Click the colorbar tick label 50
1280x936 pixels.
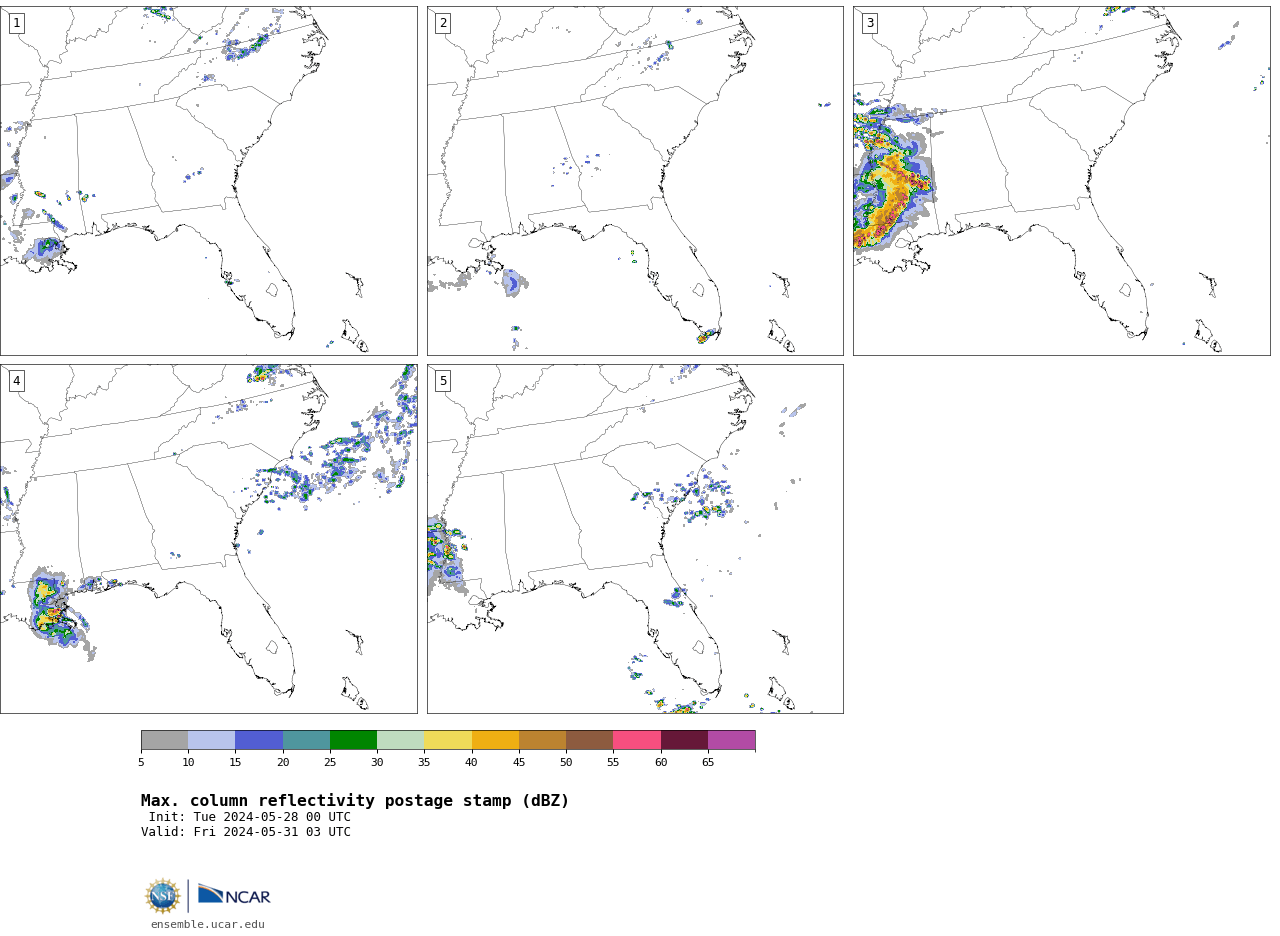point(566,763)
